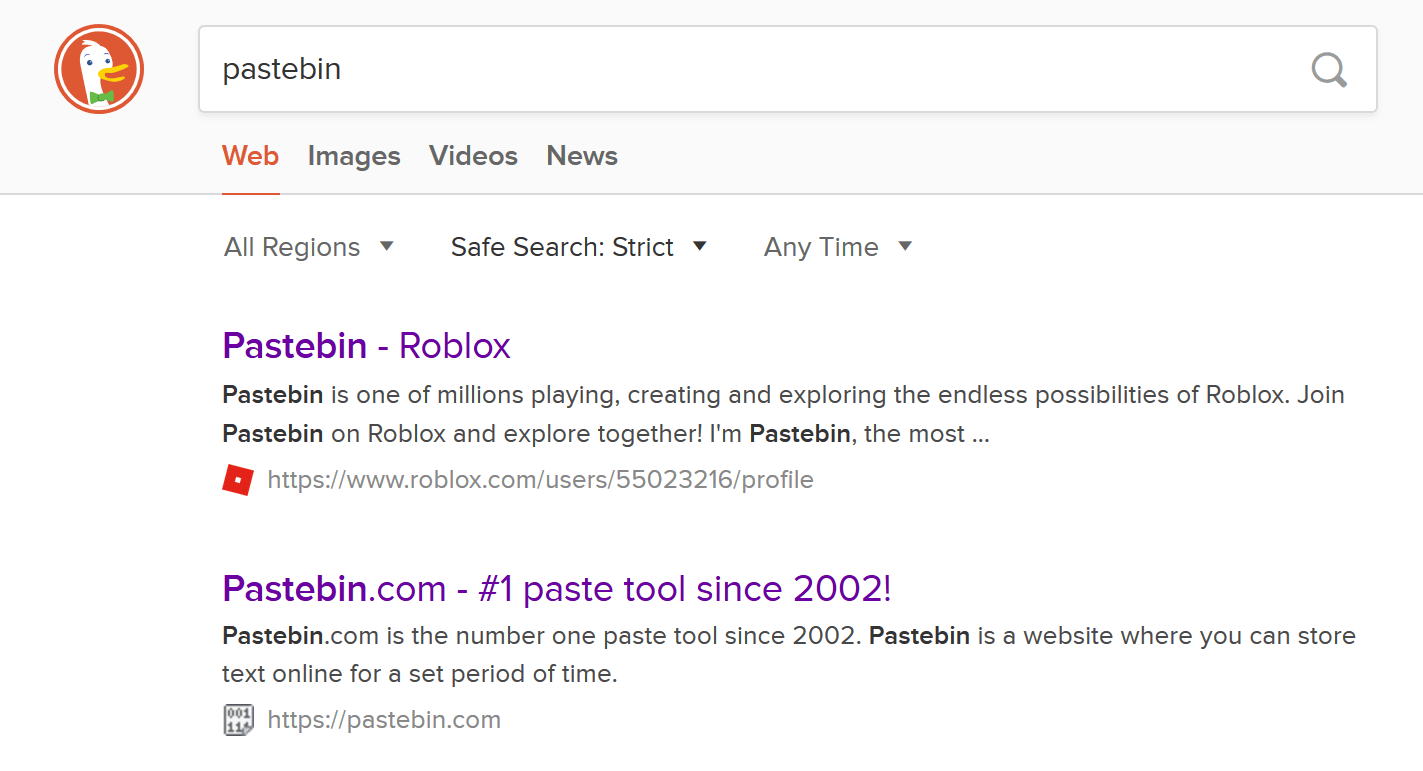Open Pastebin.com #1 paste tool result
Viewport: 1423px width, 771px height.
pos(556,589)
